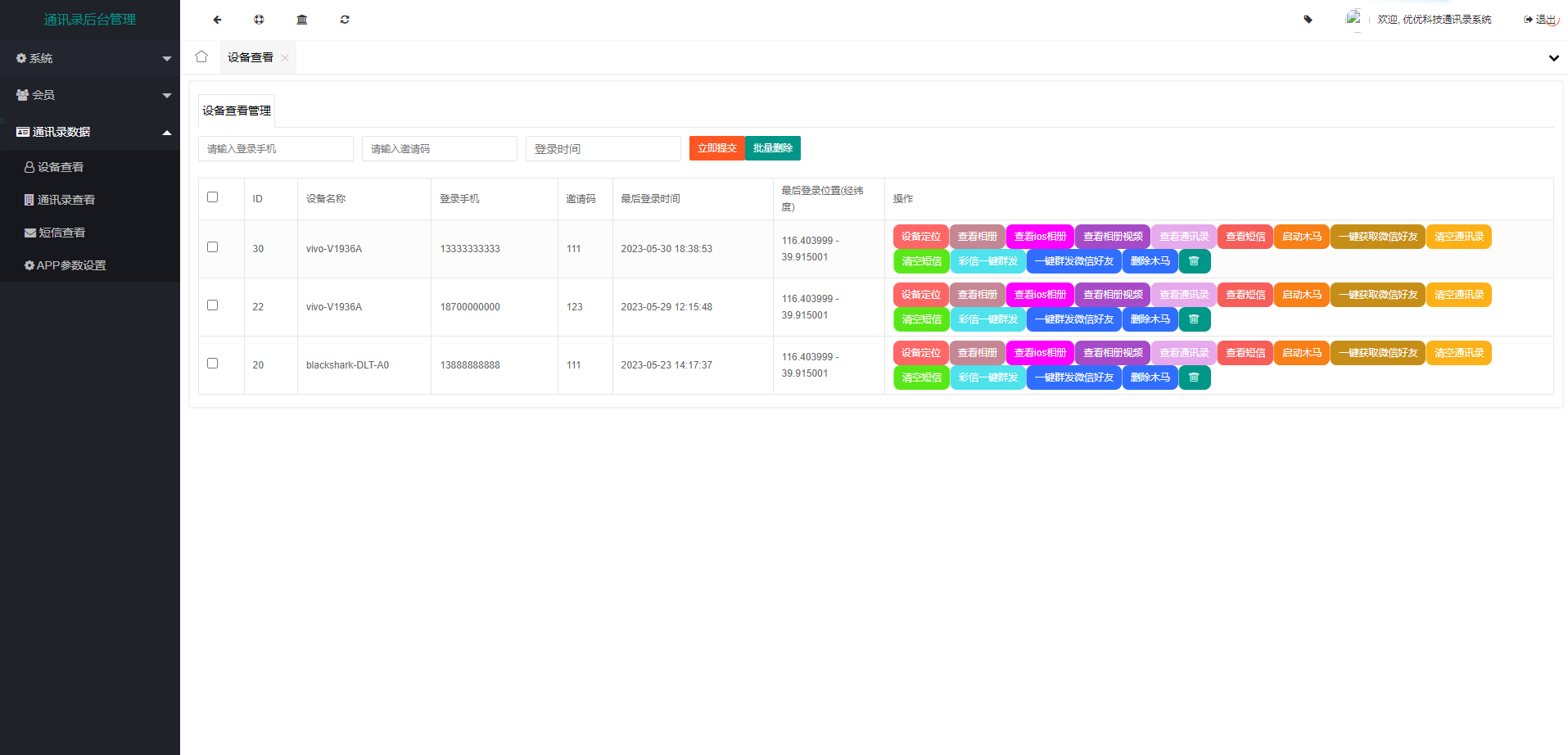The height and width of the screenshot is (755, 1568).
Task: Expand the 系统 sidebar menu
Action: (90, 59)
